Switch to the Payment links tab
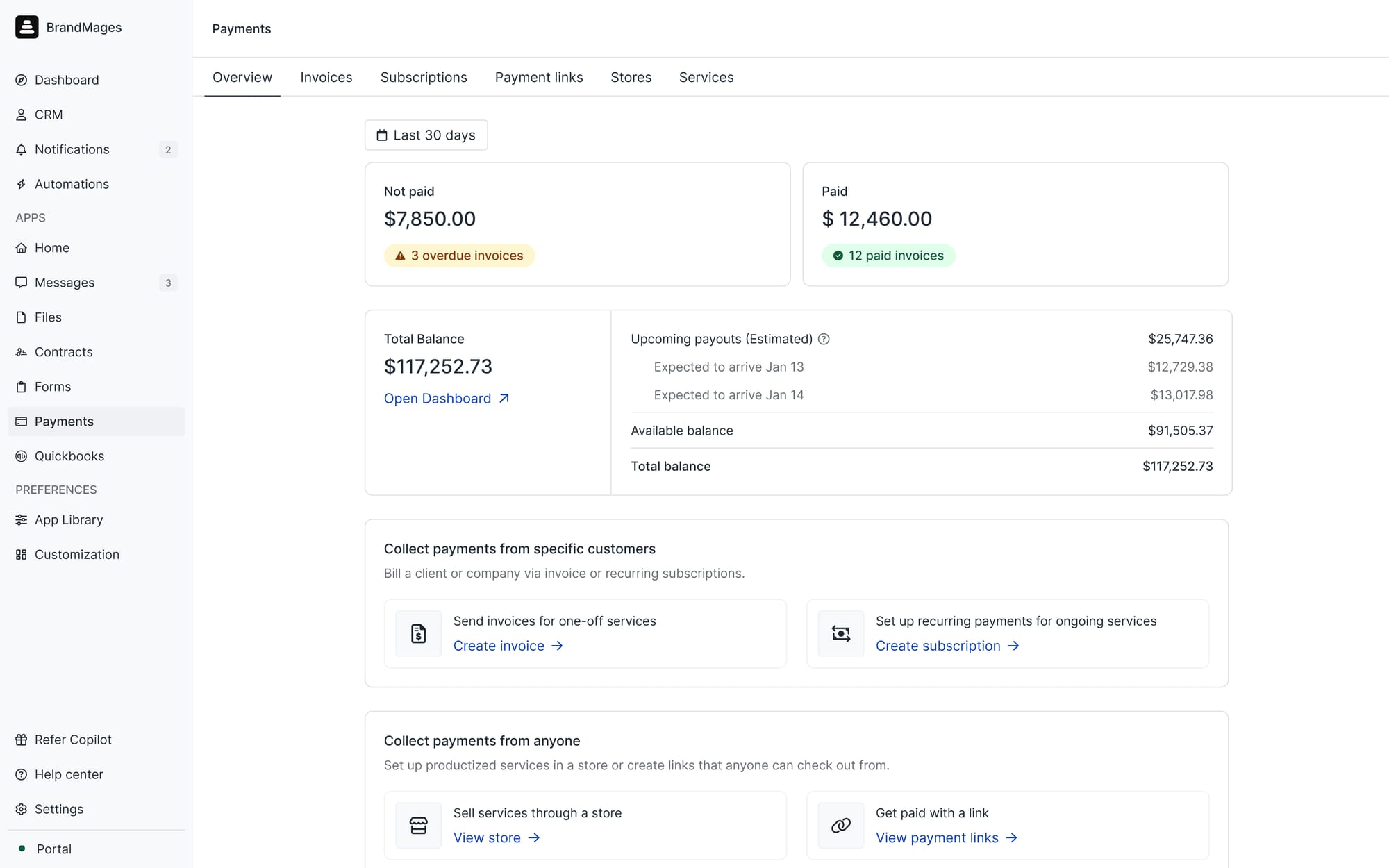This screenshot has width=1389, height=868. [539, 77]
